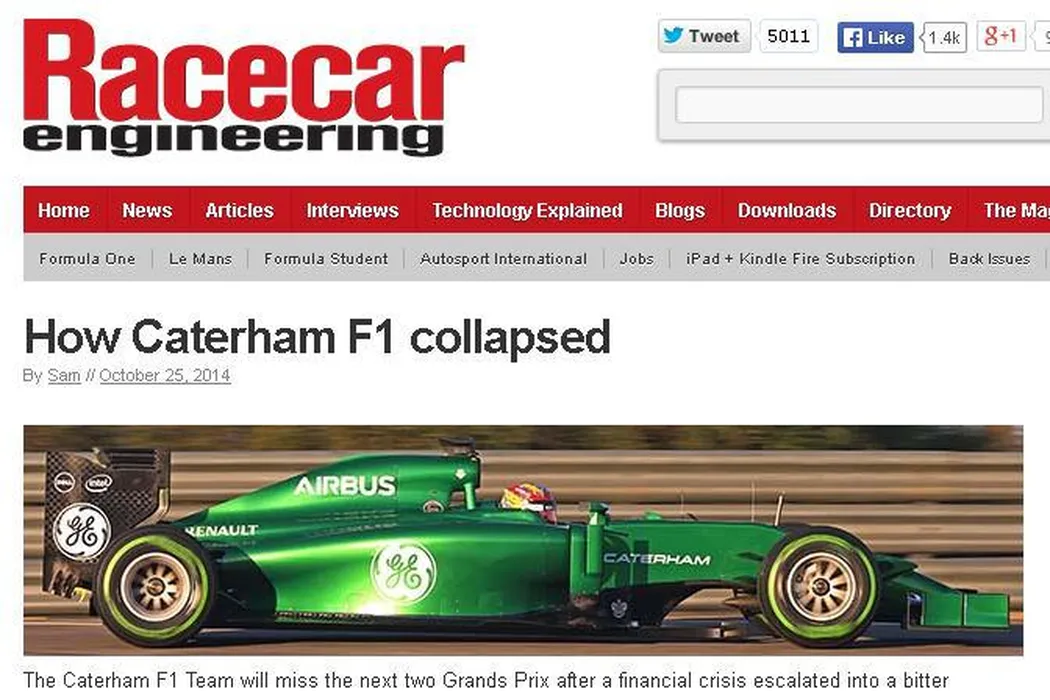
Task: Open Autosport International link
Action: point(504,259)
